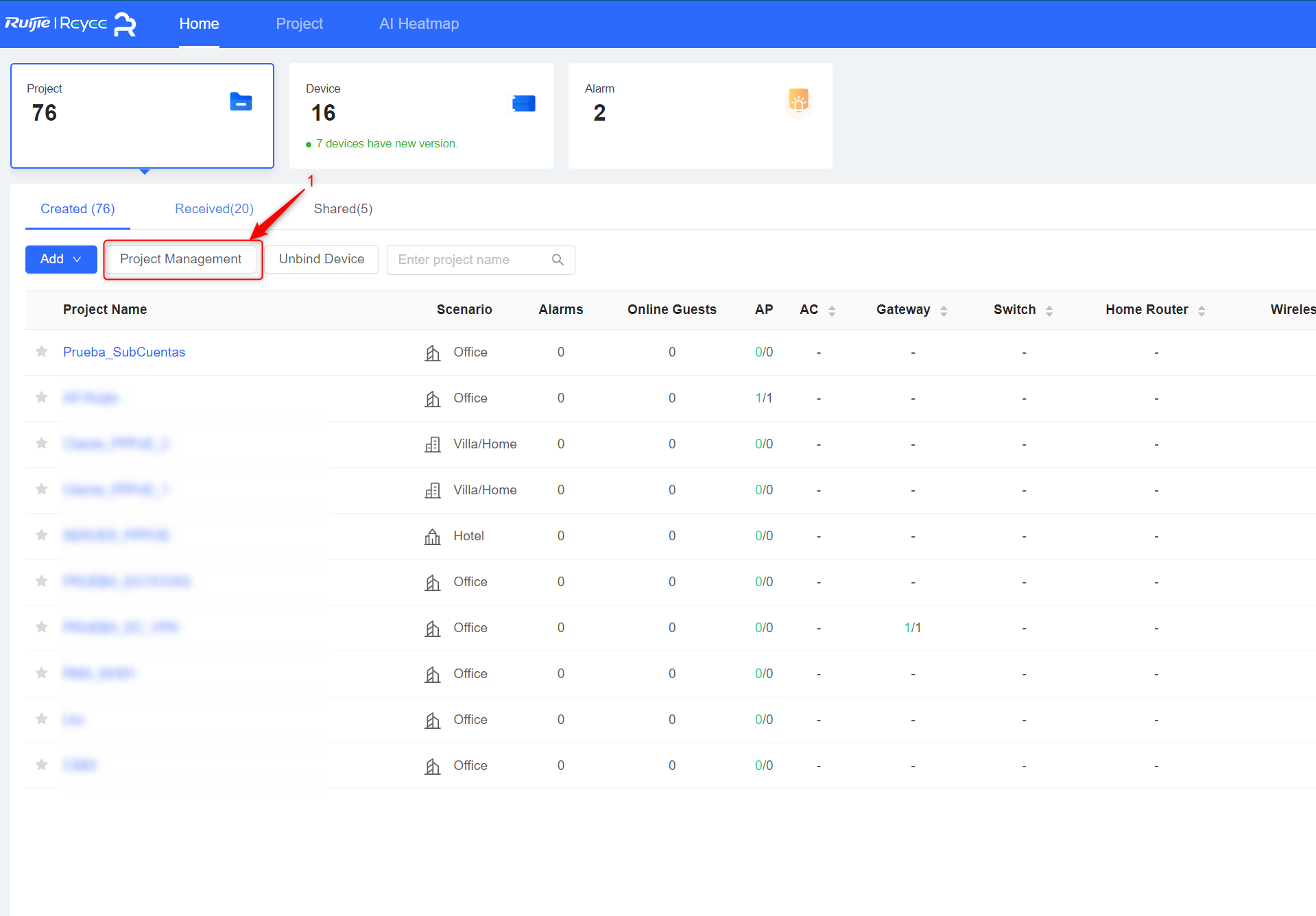The width and height of the screenshot is (1316, 916).
Task: Click the orange alarm bell icon
Action: point(798,101)
